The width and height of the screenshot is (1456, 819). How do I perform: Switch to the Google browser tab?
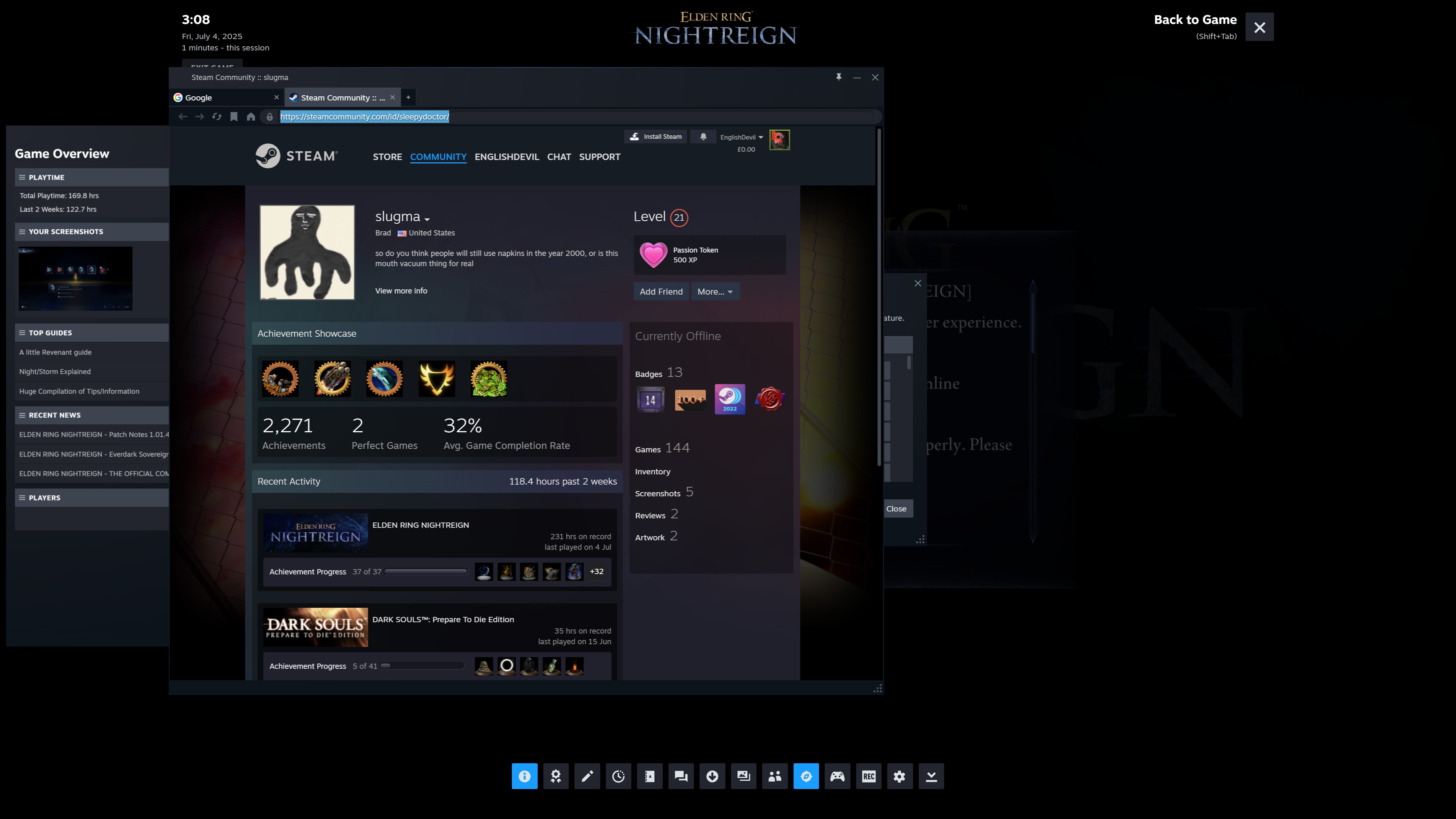226,97
